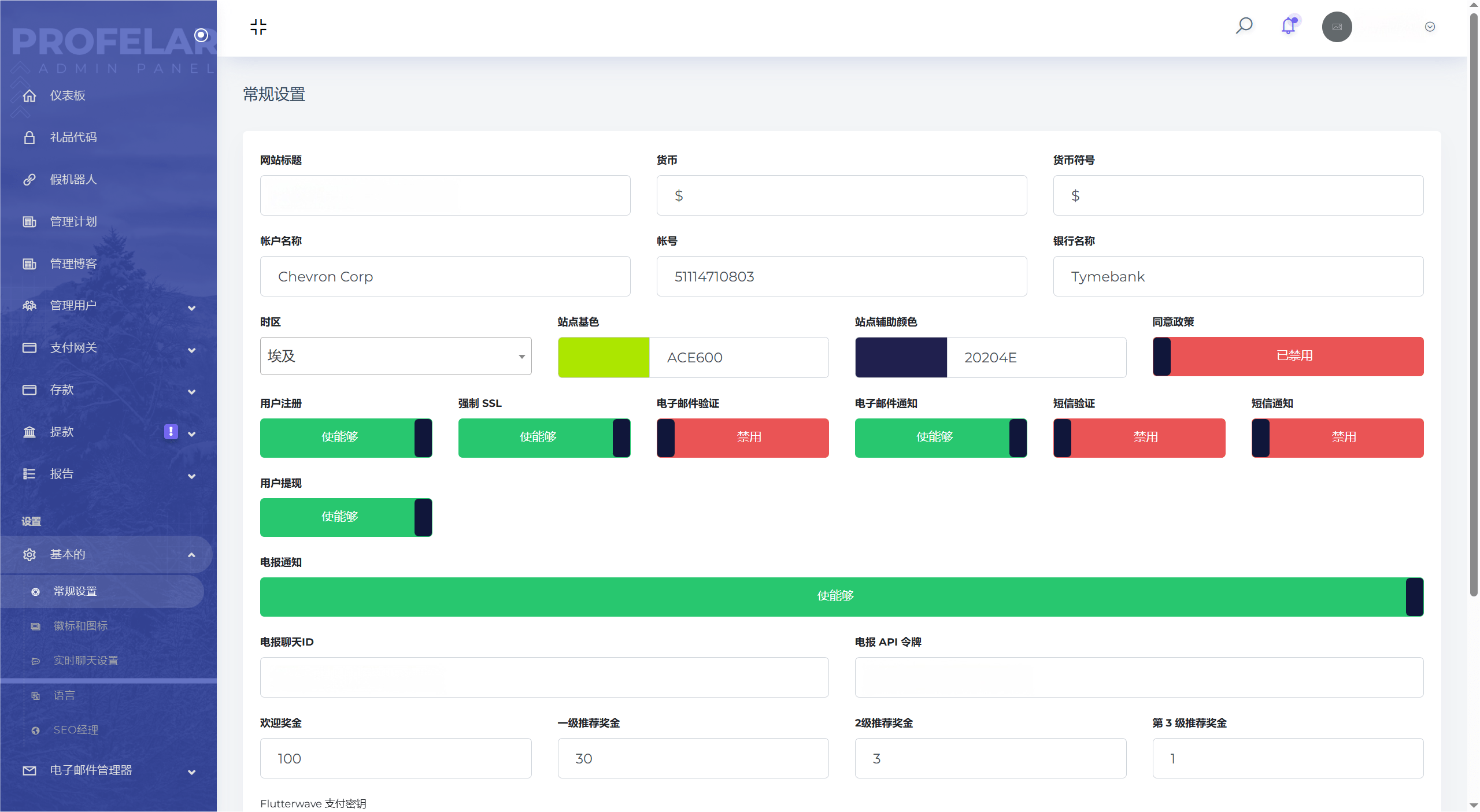The height and width of the screenshot is (812, 1480).
Task: Click the user avatar picture
Action: pyautogui.click(x=1337, y=27)
